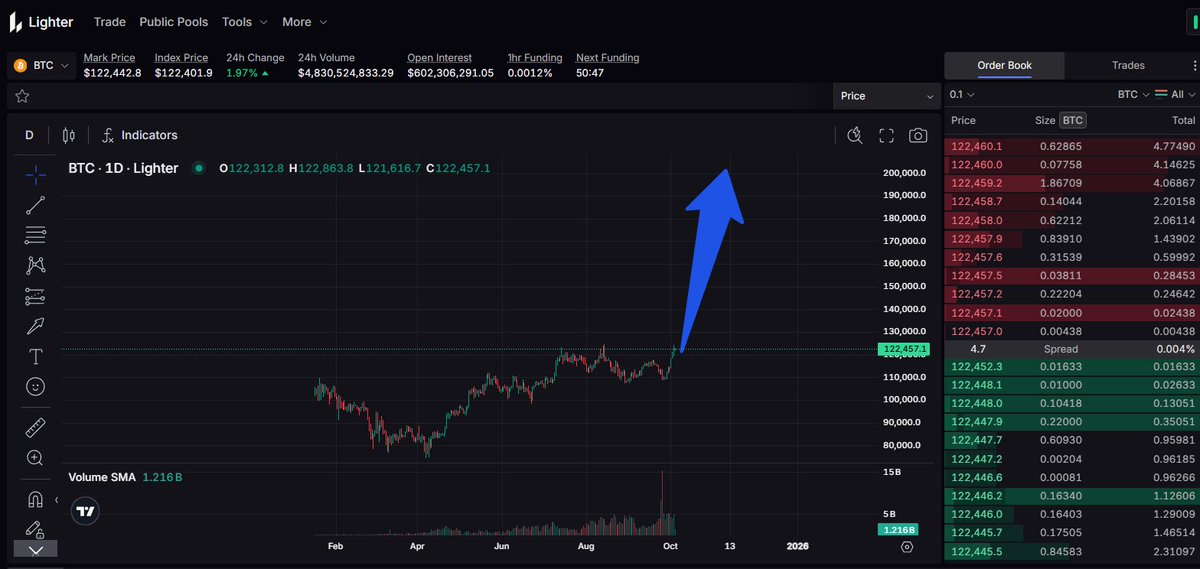Click the 24h Volume value
The image size is (1200, 569).
(x=345, y=73)
